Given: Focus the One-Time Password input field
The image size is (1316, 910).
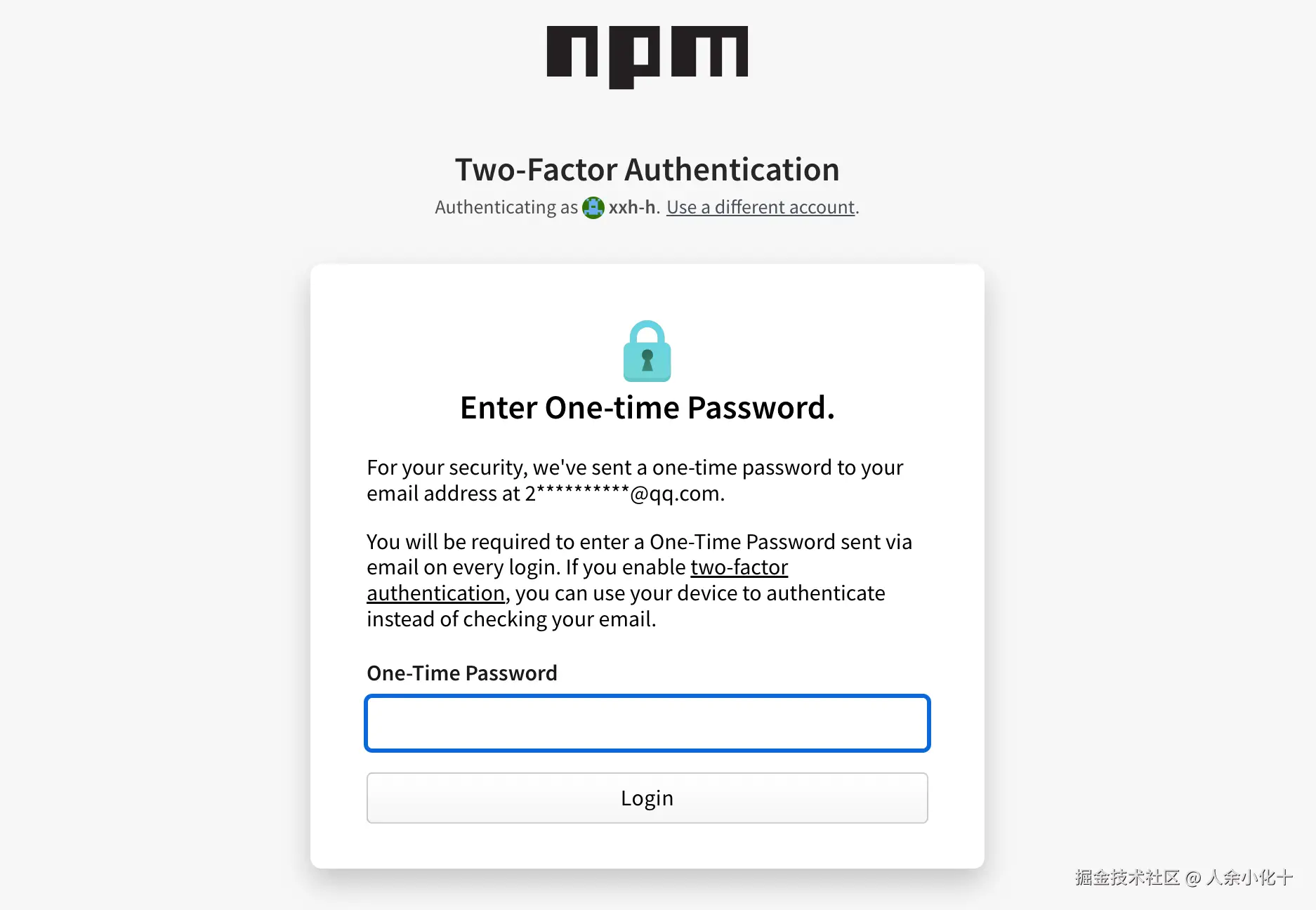Looking at the screenshot, I should pyautogui.click(x=647, y=723).
